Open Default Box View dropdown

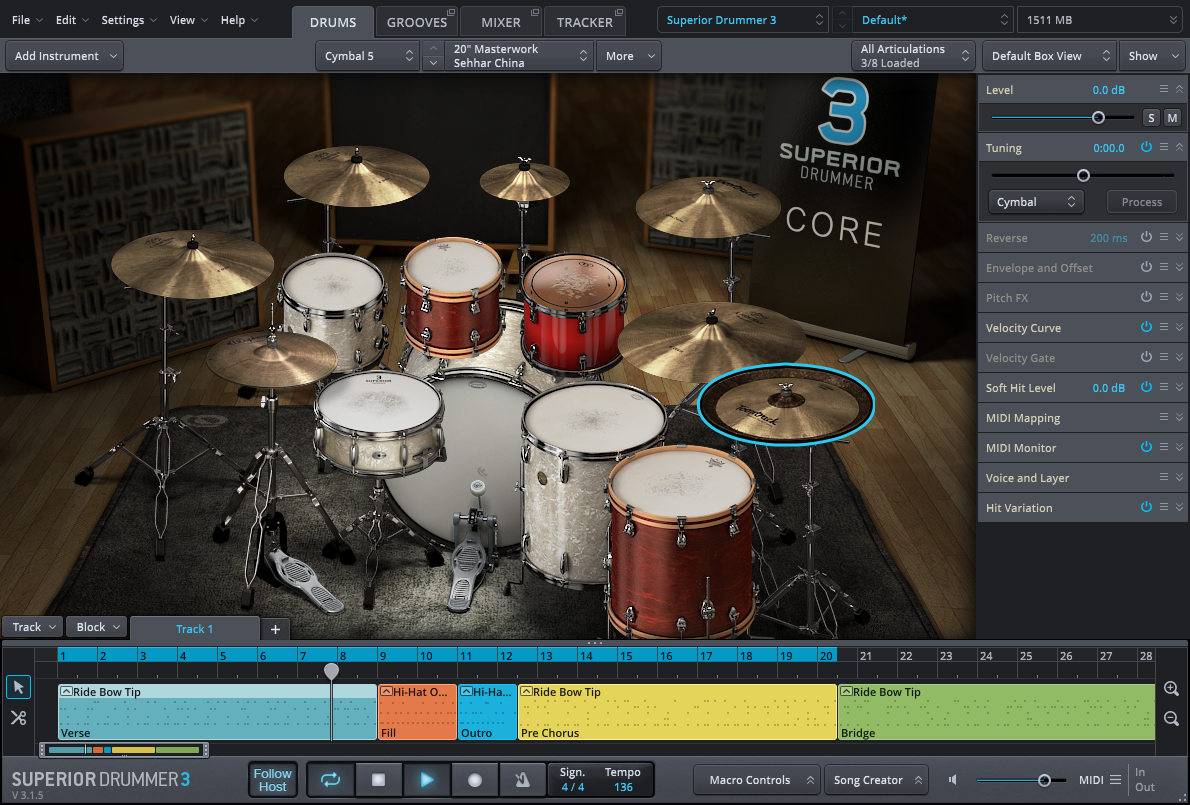1050,55
